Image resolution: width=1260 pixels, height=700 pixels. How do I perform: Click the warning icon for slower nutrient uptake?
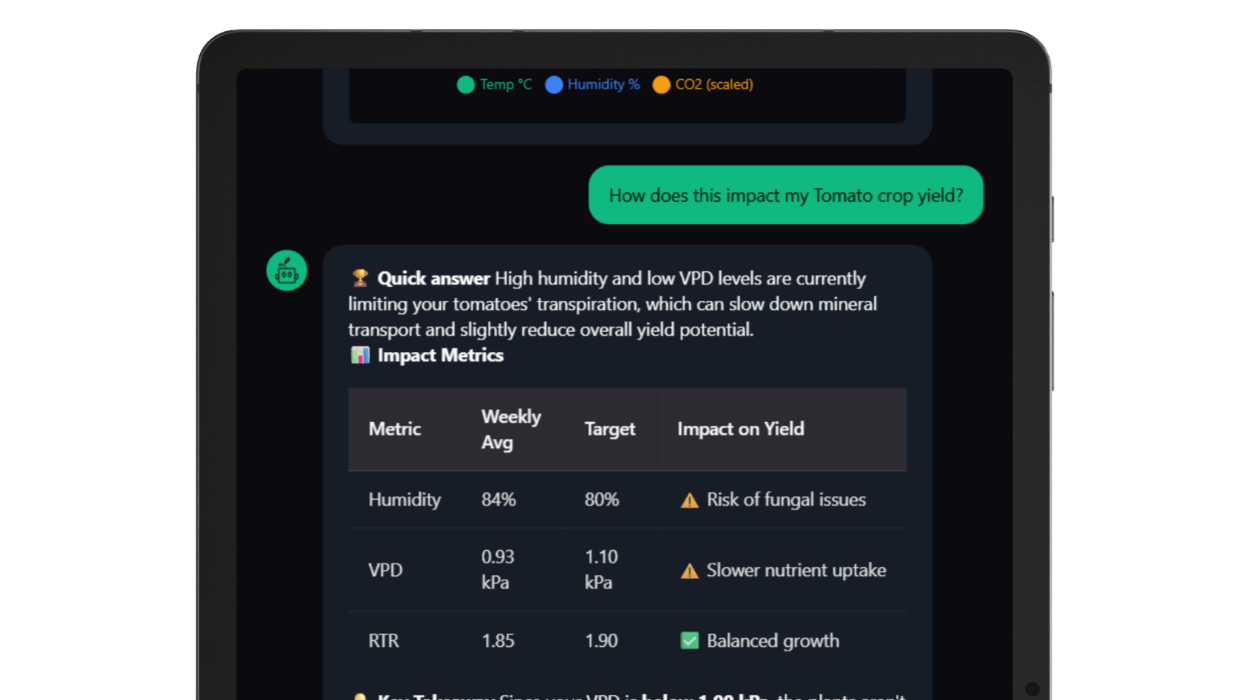(689, 571)
